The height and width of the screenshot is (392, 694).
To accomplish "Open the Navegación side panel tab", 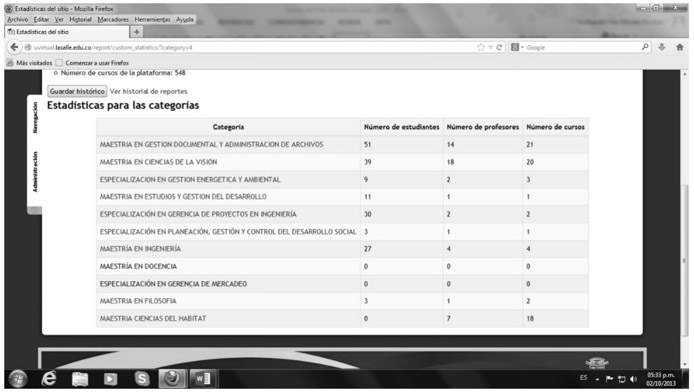I will click(x=35, y=117).
